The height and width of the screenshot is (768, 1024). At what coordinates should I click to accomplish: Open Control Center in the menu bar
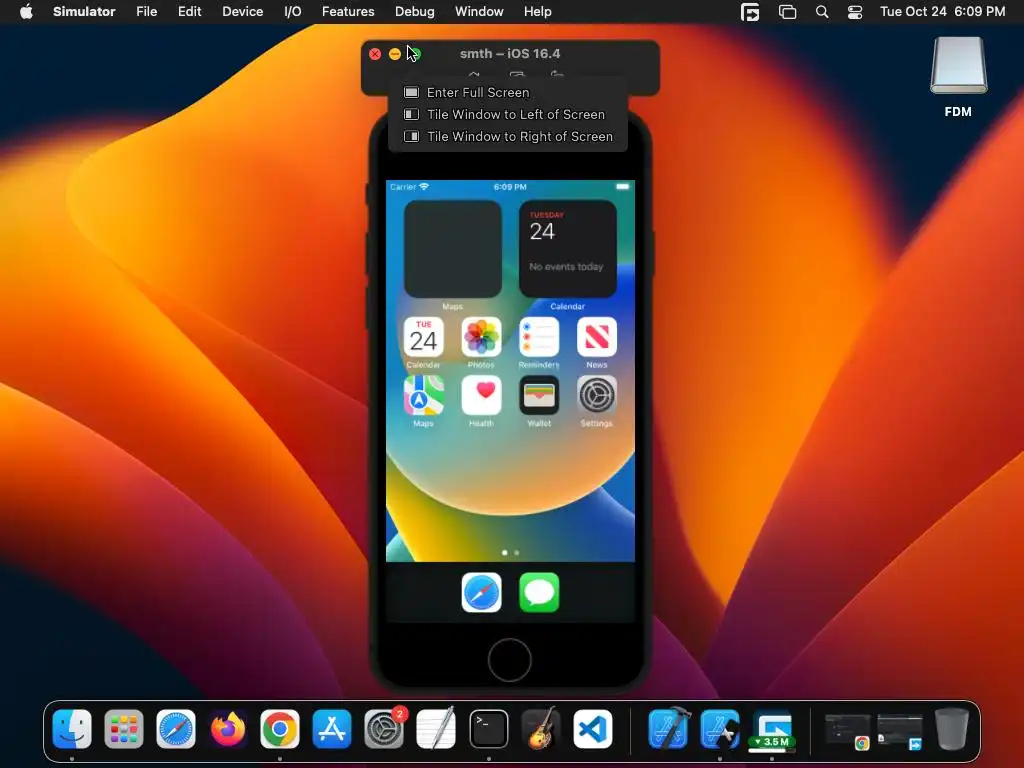pos(855,12)
